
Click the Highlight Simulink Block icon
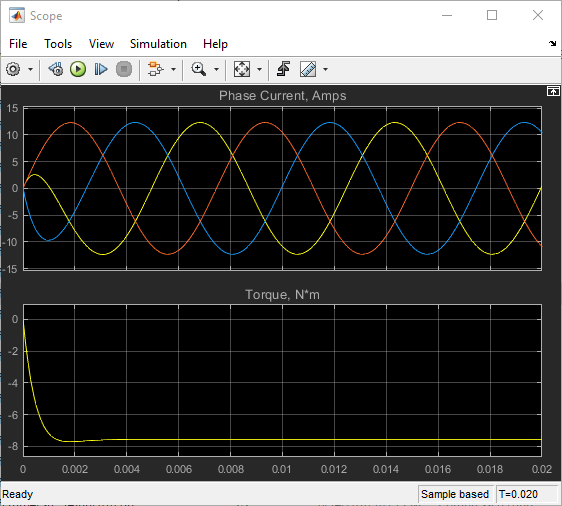(156, 69)
